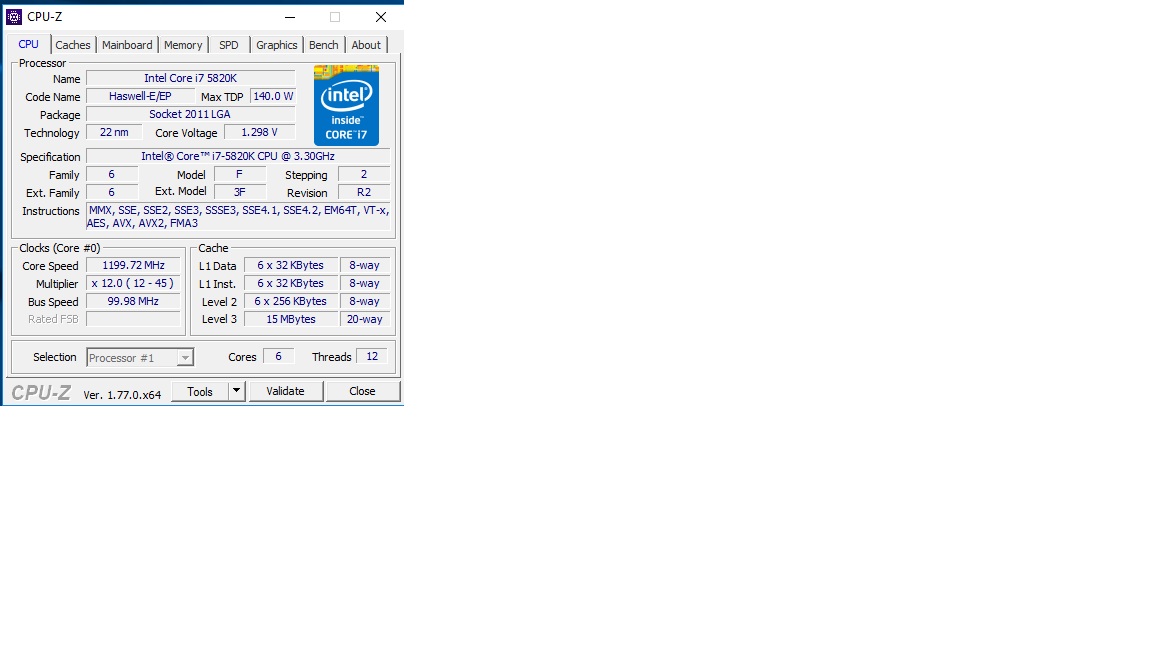Click the Close button at bottom
The width and height of the screenshot is (1152, 648).
point(362,391)
